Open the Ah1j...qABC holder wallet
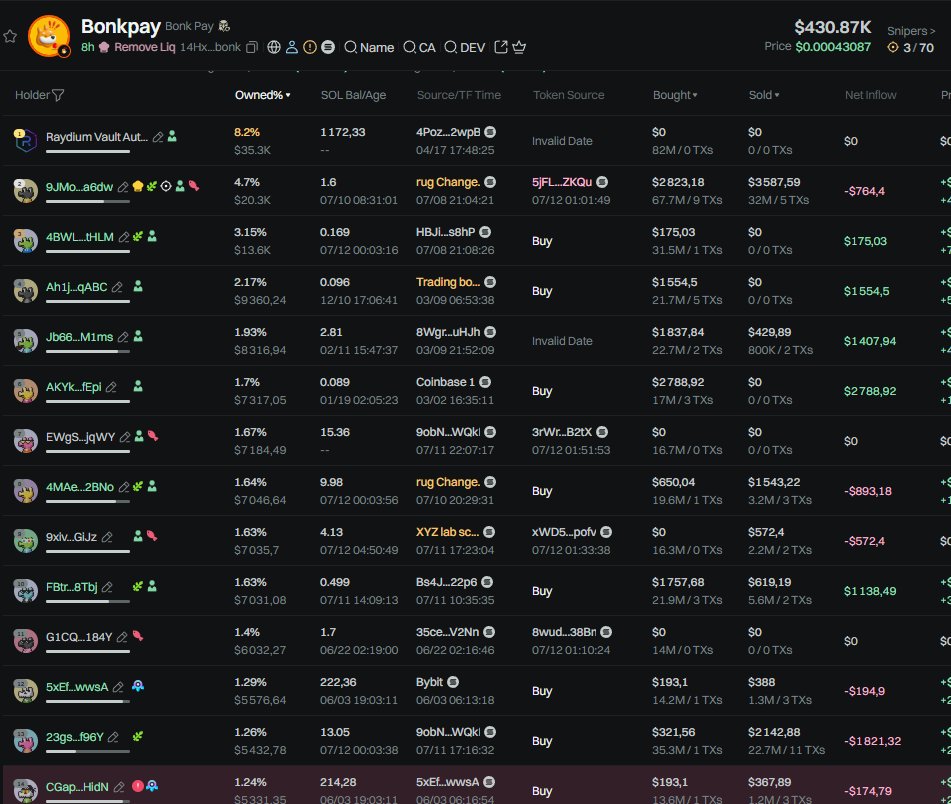Image resolution: width=951 pixels, height=804 pixels. [76, 287]
